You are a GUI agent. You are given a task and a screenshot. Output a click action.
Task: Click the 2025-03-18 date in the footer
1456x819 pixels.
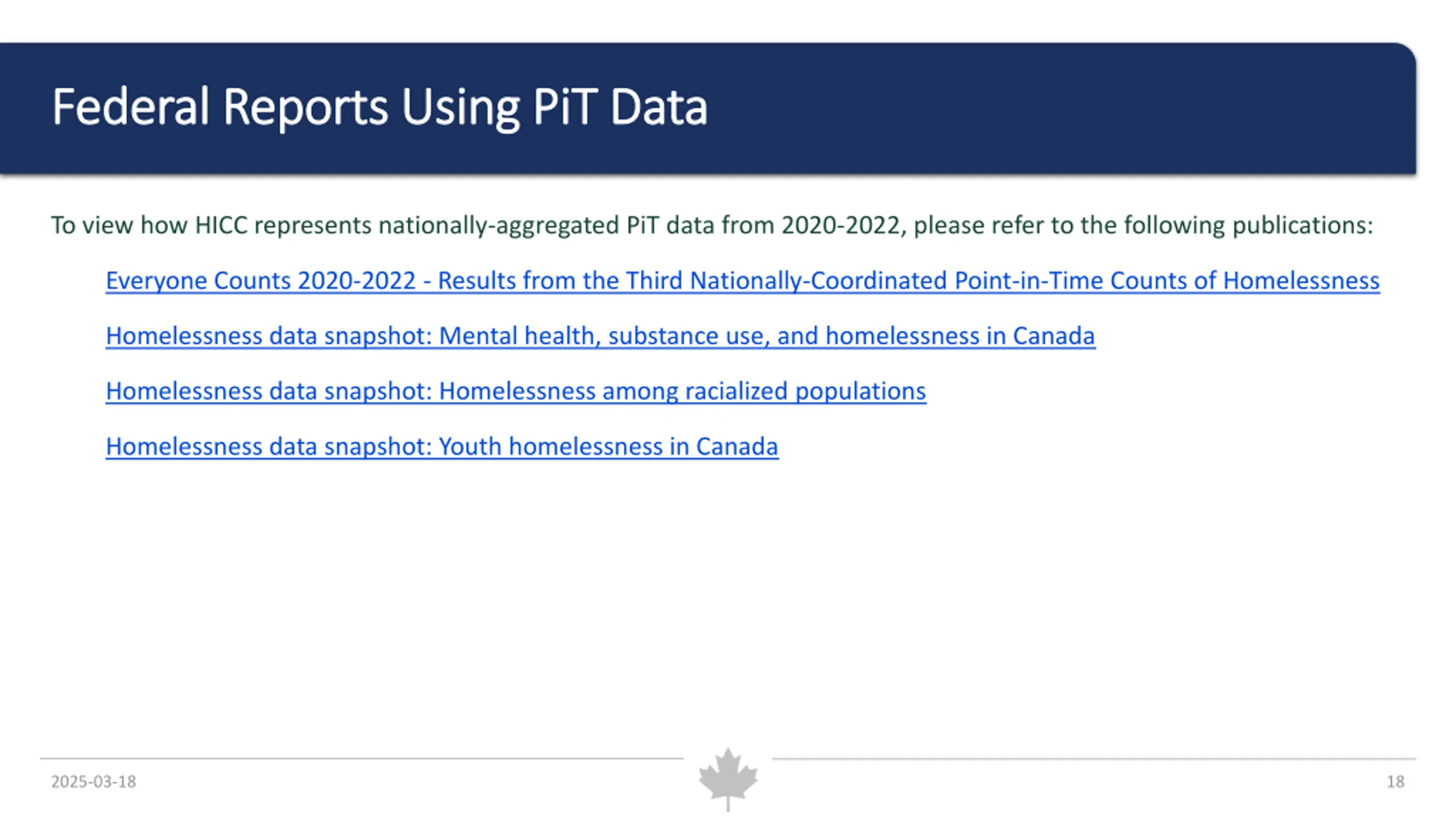click(93, 782)
